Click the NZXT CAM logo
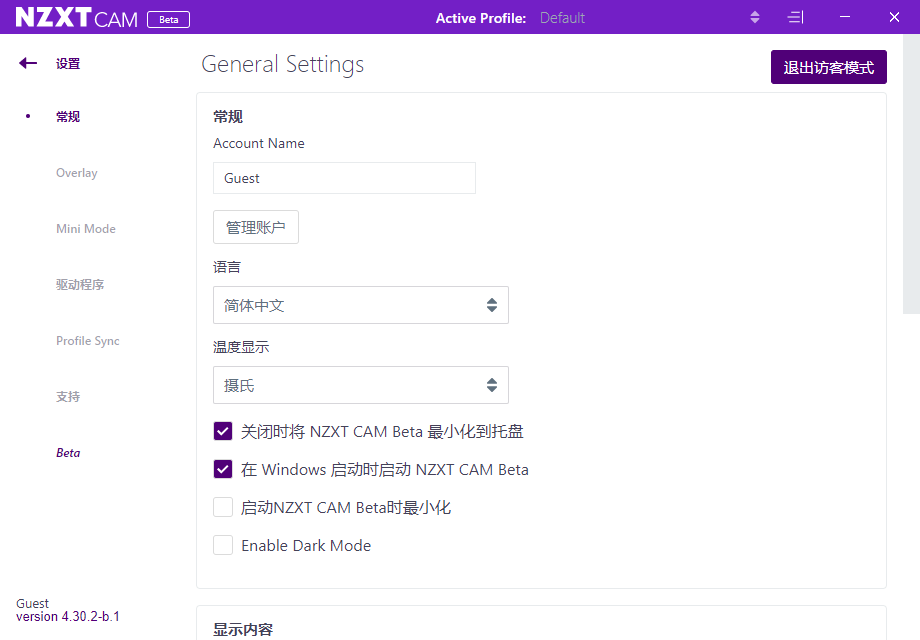 click(x=76, y=18)
